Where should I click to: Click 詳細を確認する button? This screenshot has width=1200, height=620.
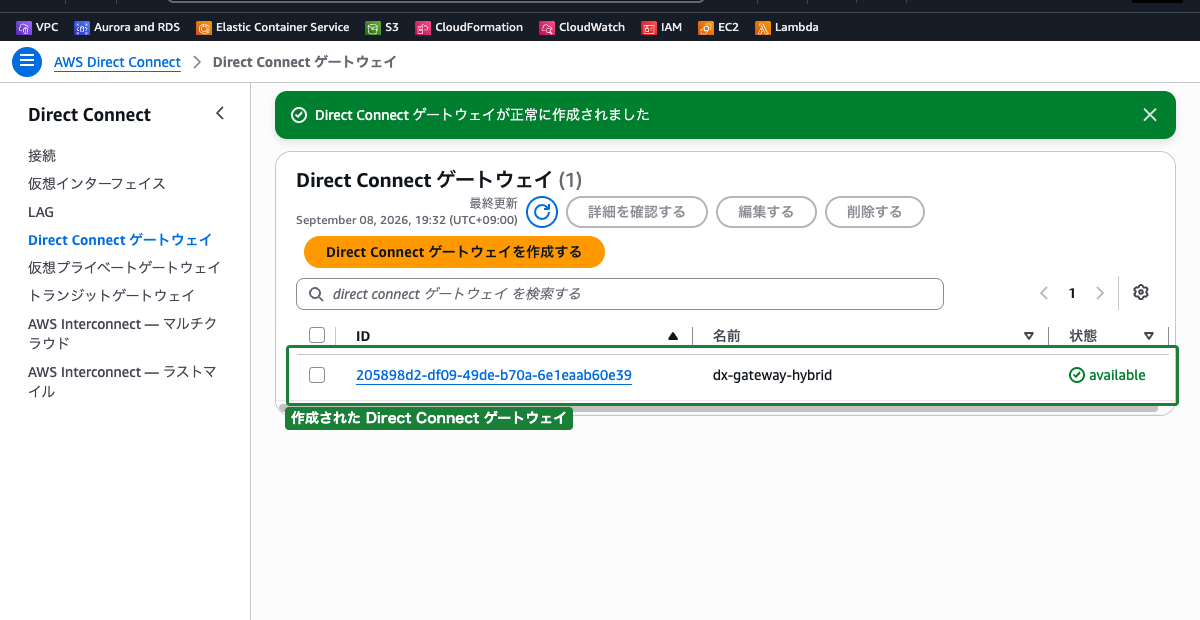[x=637, y=212]
